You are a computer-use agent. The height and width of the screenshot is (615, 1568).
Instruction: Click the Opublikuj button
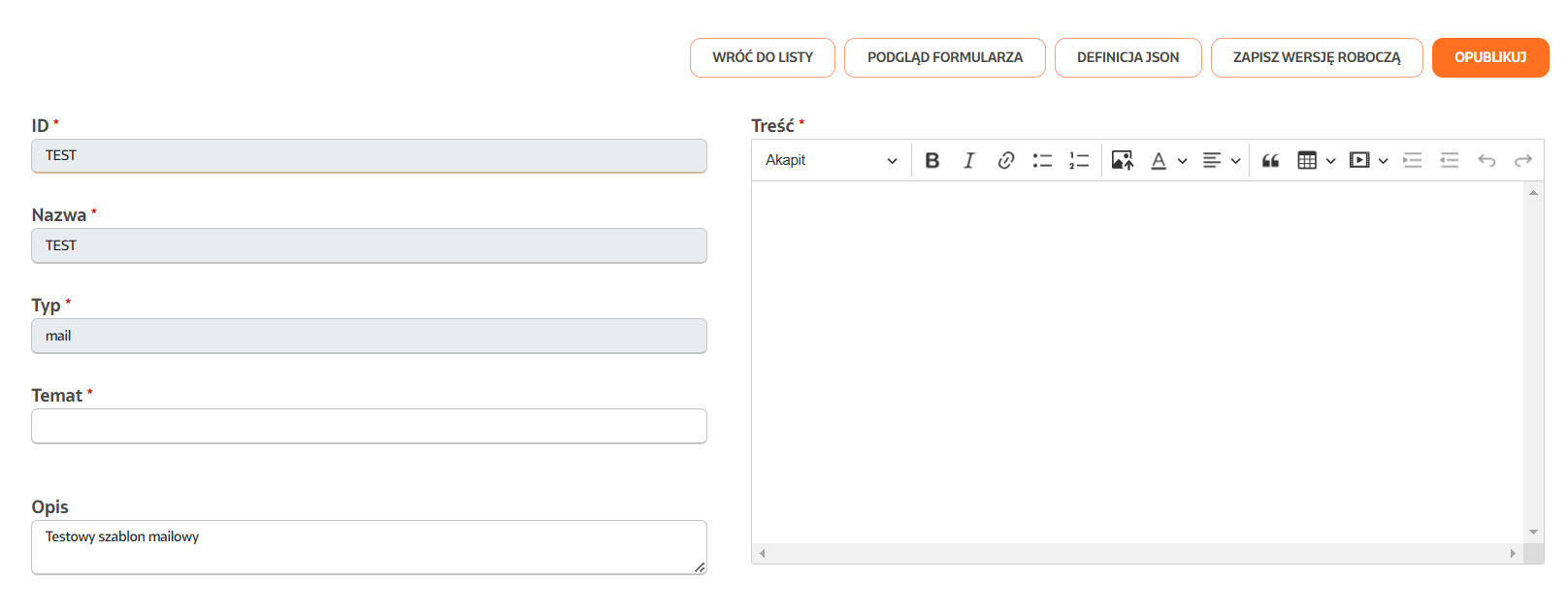[1489, 58]
